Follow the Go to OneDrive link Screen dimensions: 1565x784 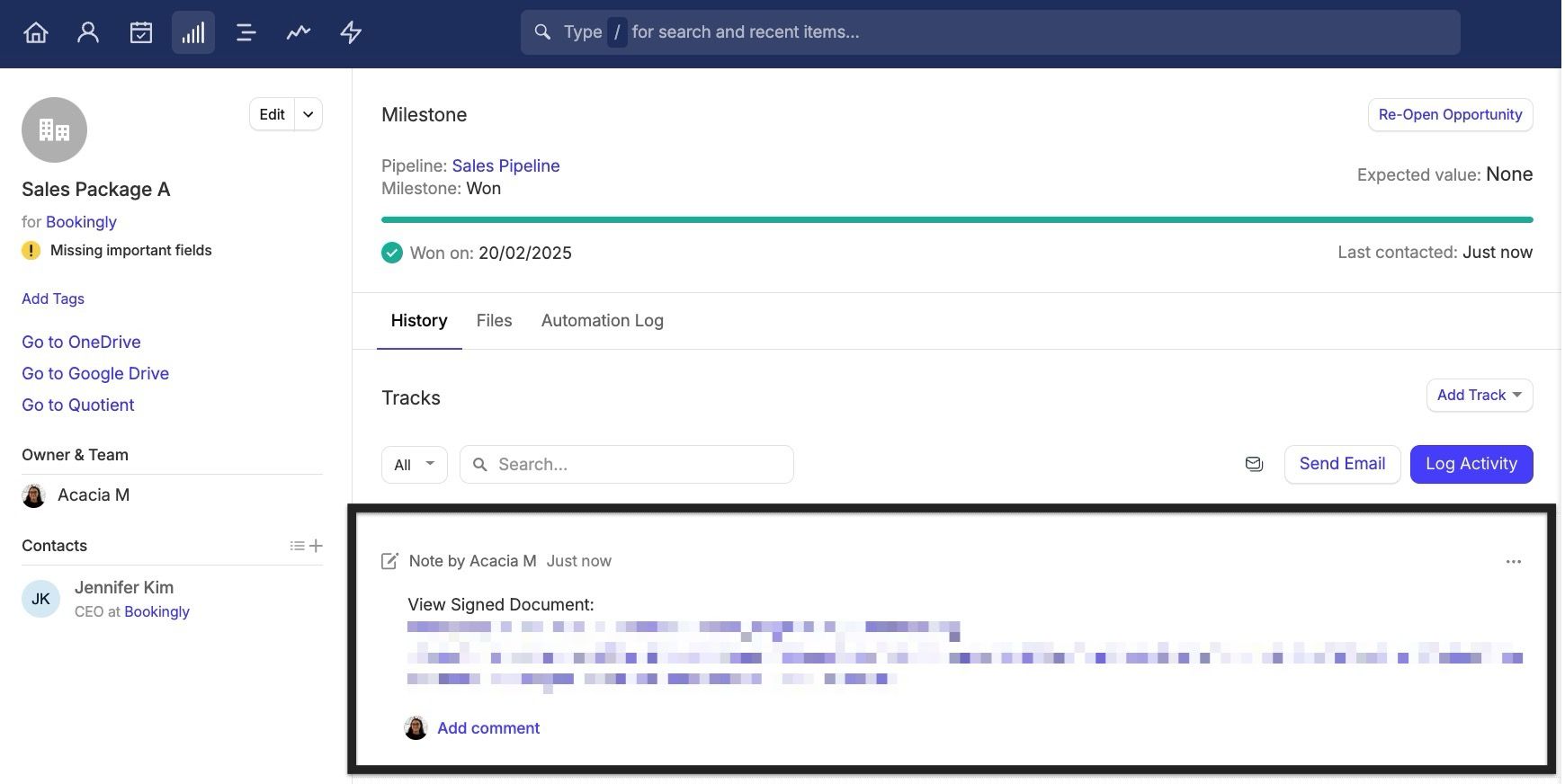click(81, 342)
